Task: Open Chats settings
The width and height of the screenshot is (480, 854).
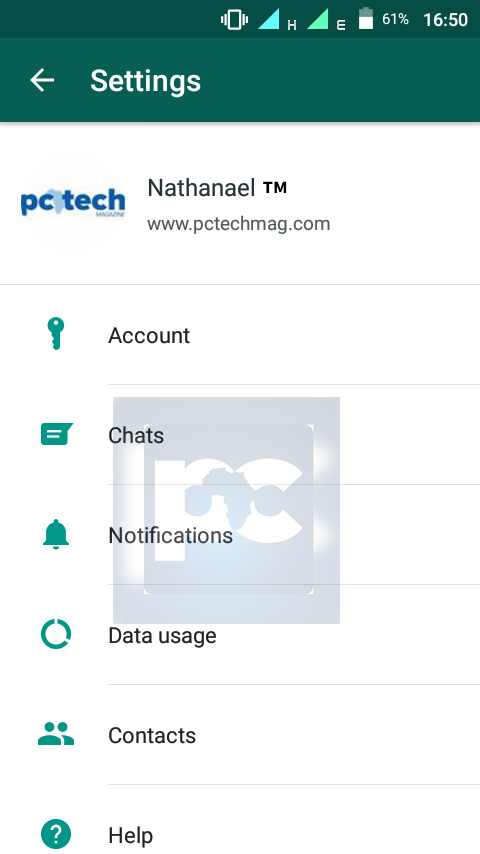Action: click(x=240, y=435)
